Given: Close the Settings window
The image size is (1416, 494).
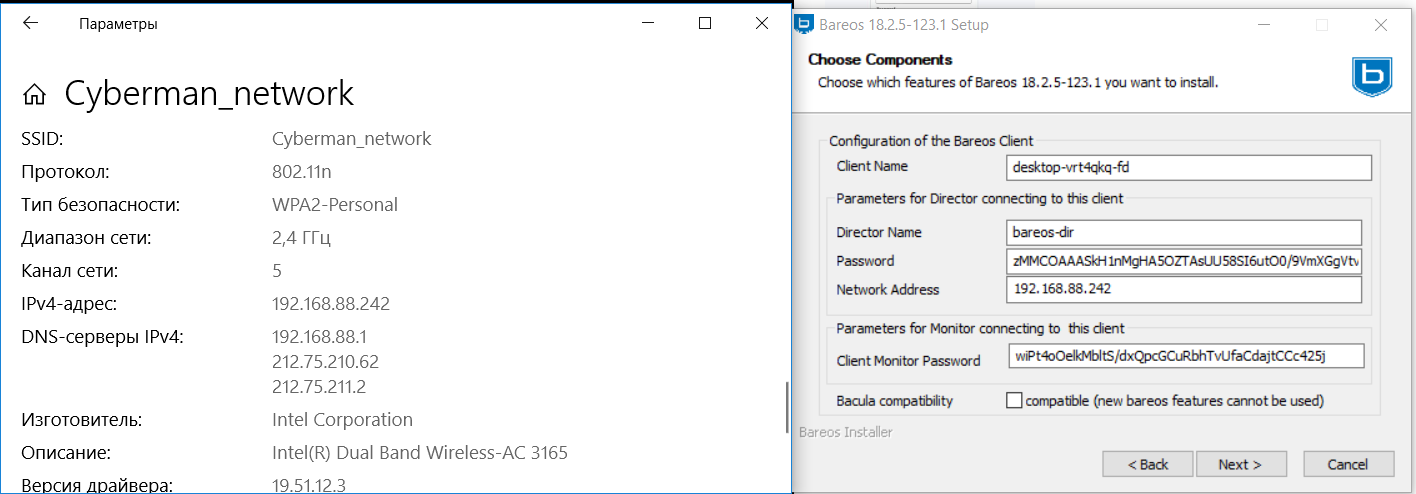Looking at the screenshot, I should 762,23.
